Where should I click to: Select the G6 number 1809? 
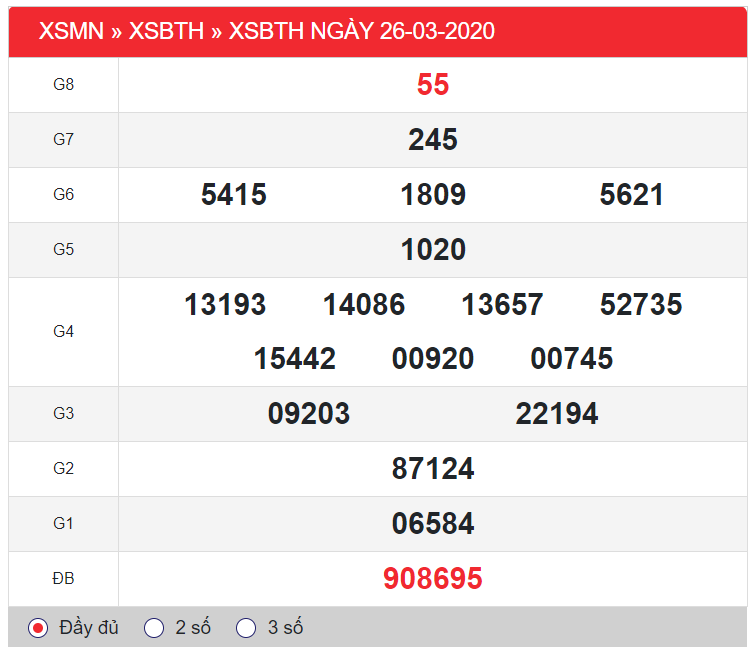tap(433, 195)
